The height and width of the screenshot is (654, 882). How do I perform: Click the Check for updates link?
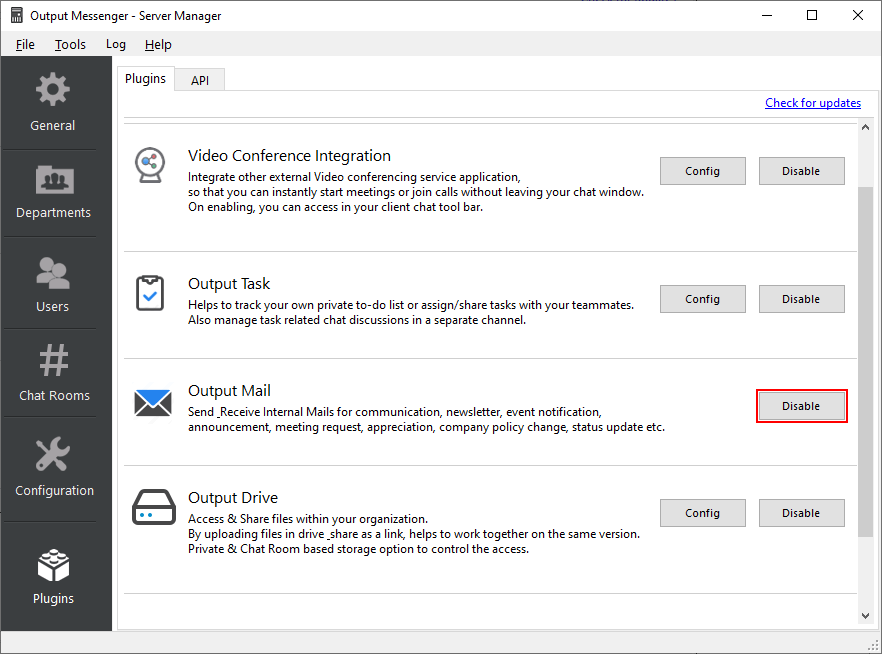click(x=813, y=103)
